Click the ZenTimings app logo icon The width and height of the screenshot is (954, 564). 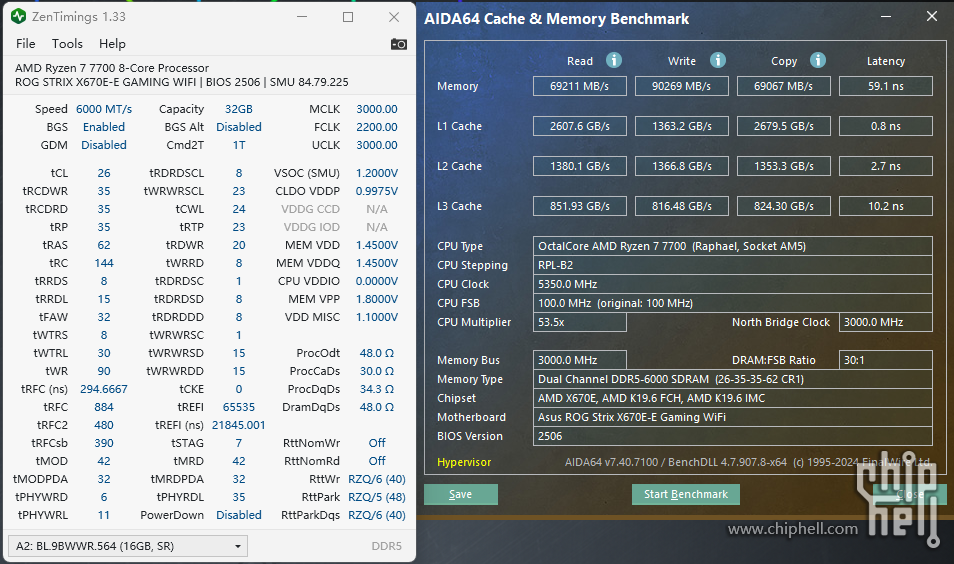pos(18,16)
